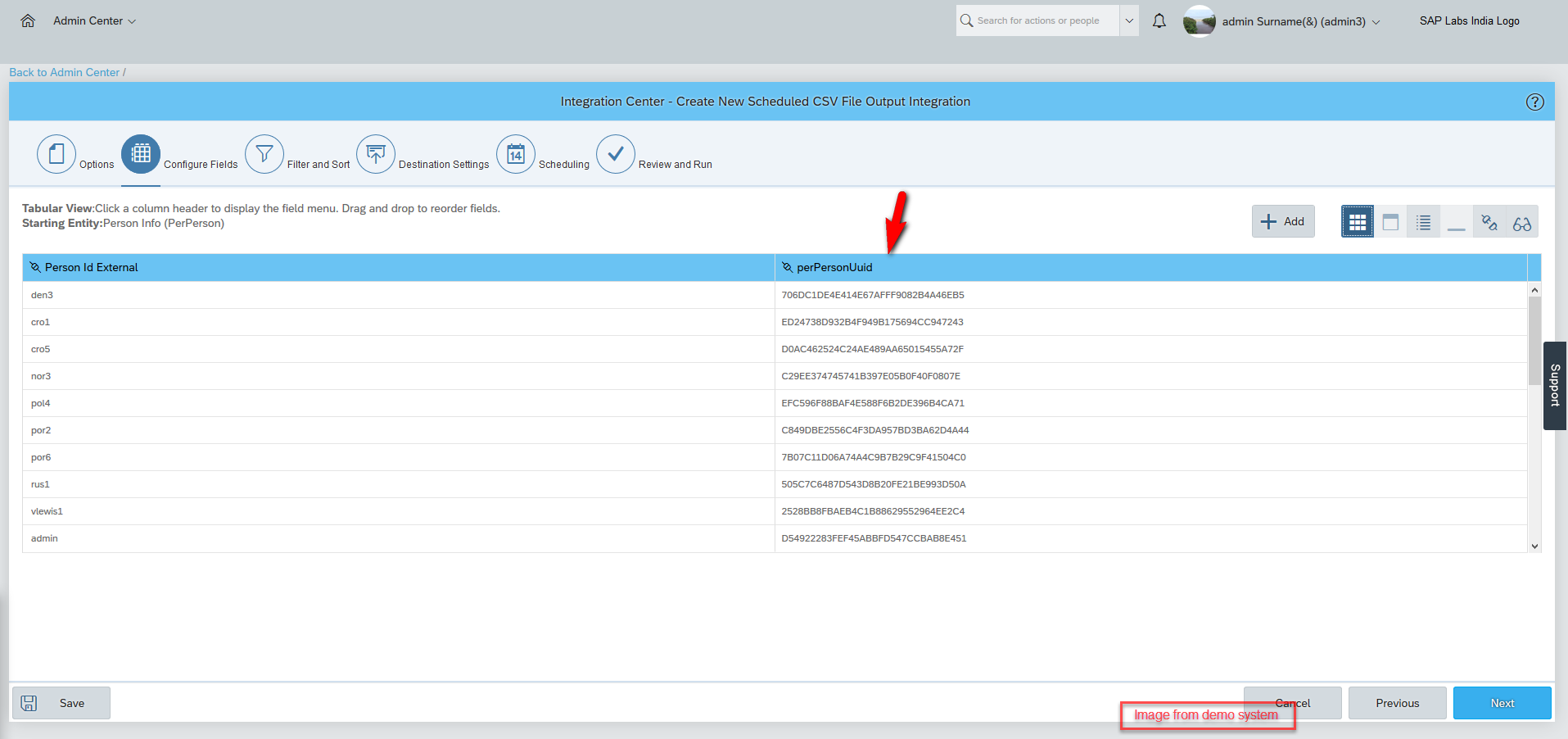
Task: Click the Next button
Action: point(1502,703)
